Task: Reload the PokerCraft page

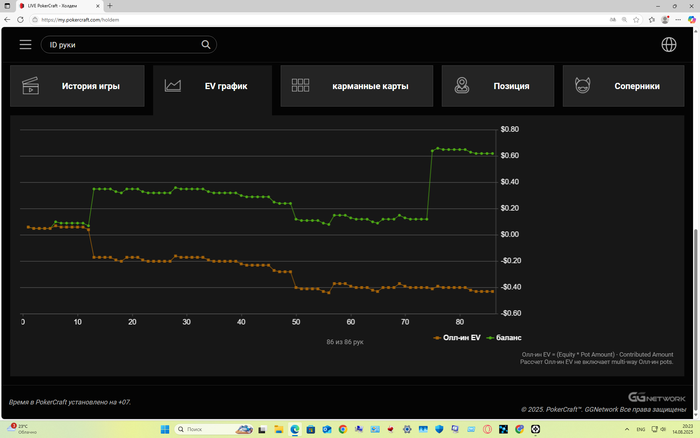Action: [20, 20]
